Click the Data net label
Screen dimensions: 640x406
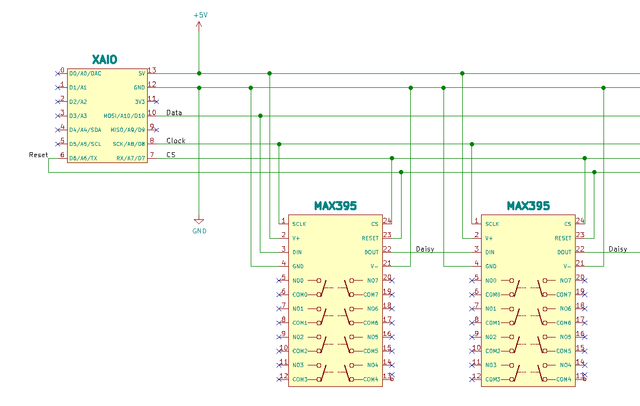tap(174, 113)
